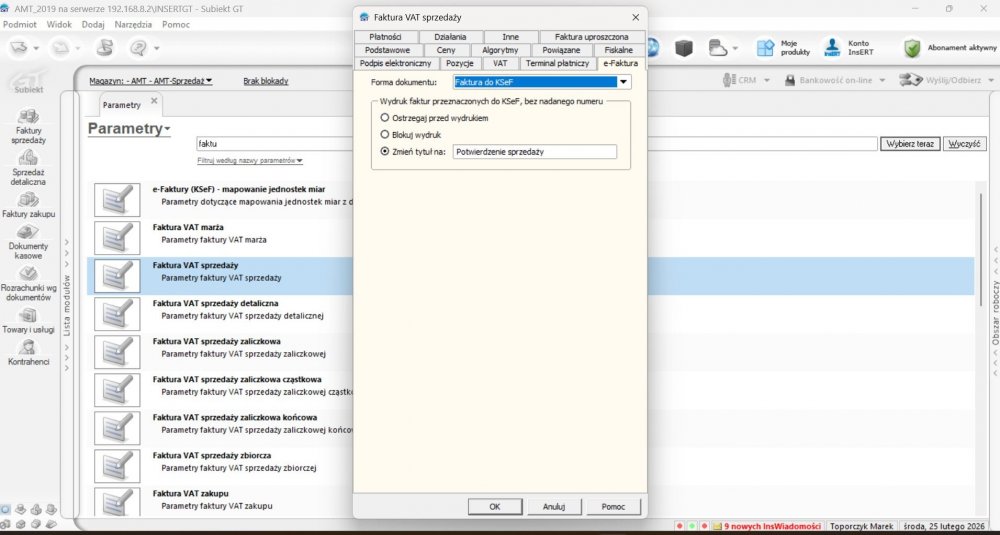Open Towary i usługi module
Image resolution: width=1000 pixels, height=535 pixels.
(x=28, y=321)
